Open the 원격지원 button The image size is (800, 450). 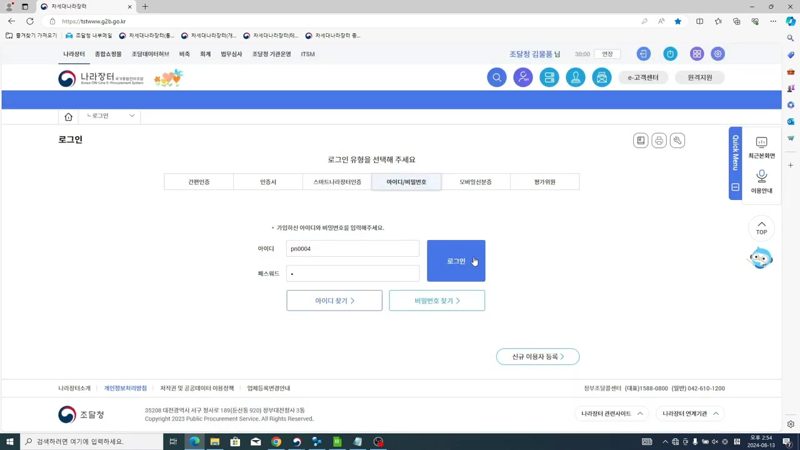point(699,78)
